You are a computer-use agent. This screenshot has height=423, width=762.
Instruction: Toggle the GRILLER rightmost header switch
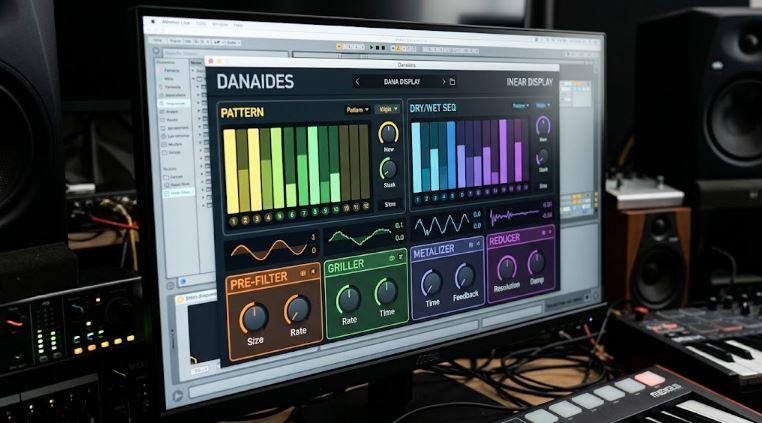[x=401, y=256]
